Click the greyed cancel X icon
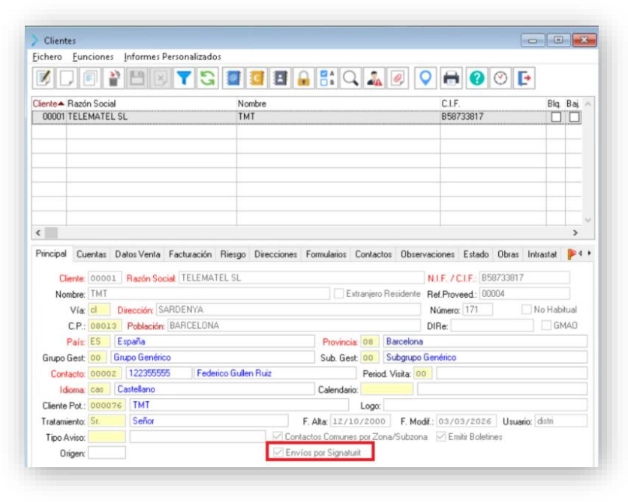Image resolution: width=628 pixels, height=502 pixels. [x=160, y=78]
